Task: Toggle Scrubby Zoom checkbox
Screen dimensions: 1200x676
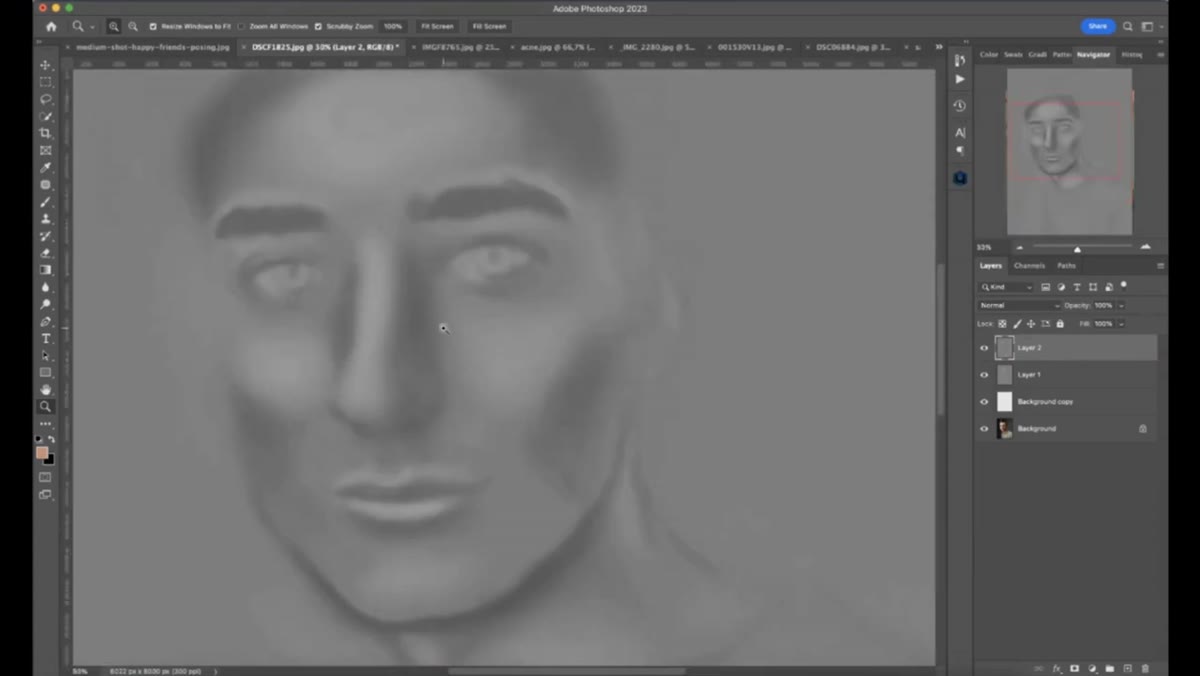Action: tap(318, 26)
